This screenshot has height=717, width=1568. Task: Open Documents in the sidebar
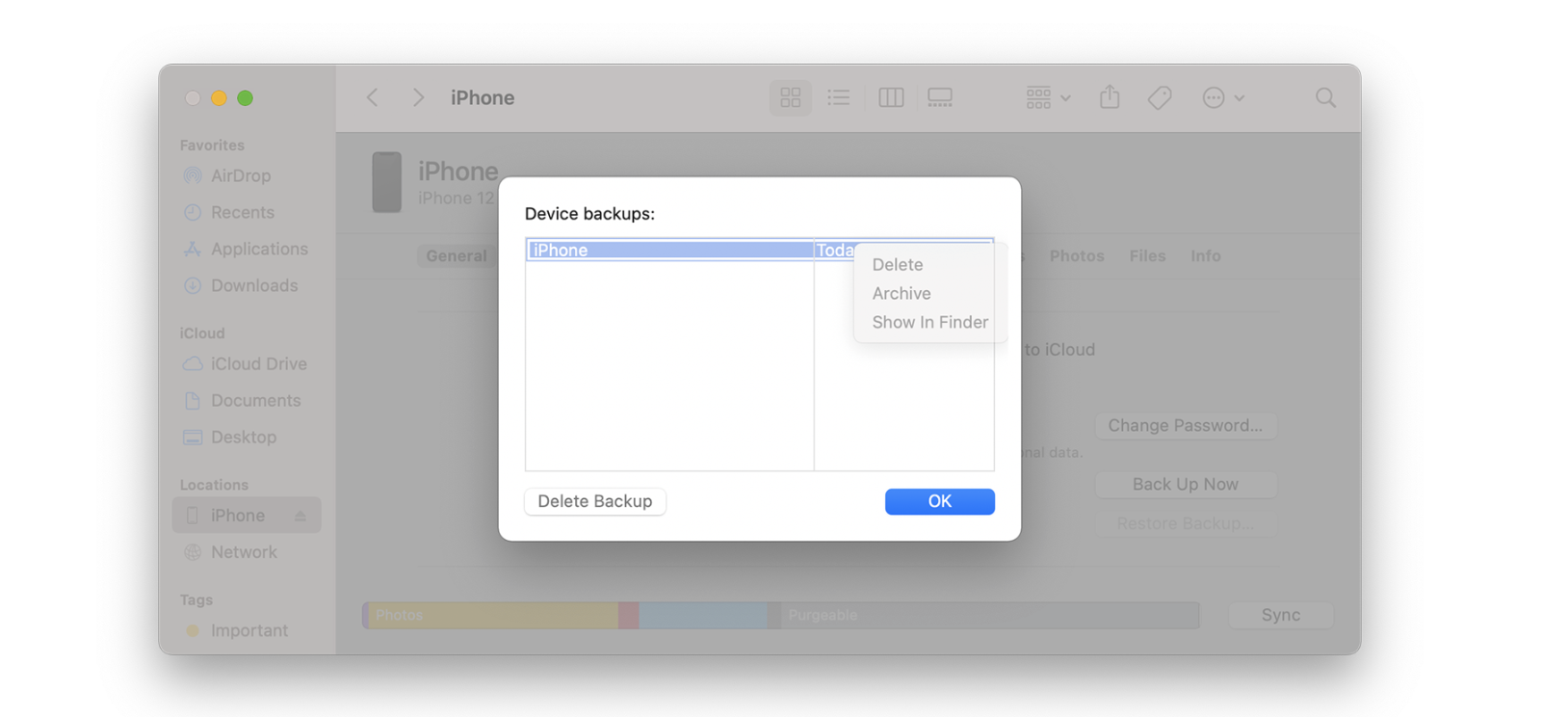click(x=255, y=400)
